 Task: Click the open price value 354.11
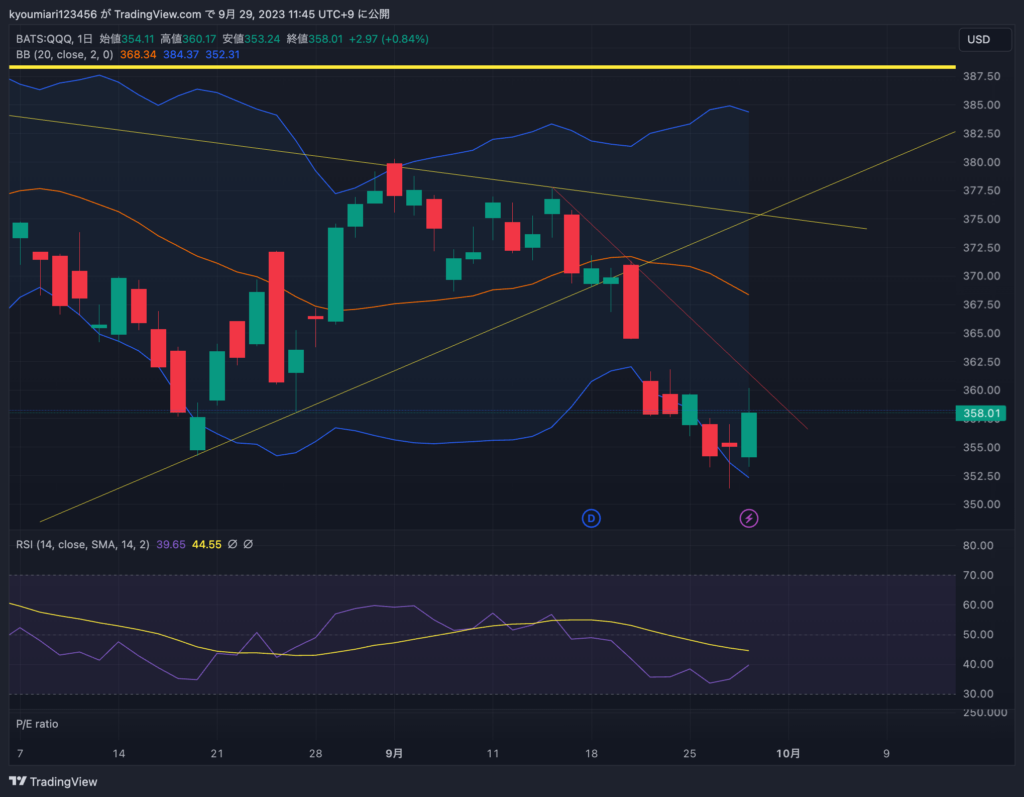[x=138, y=39]
